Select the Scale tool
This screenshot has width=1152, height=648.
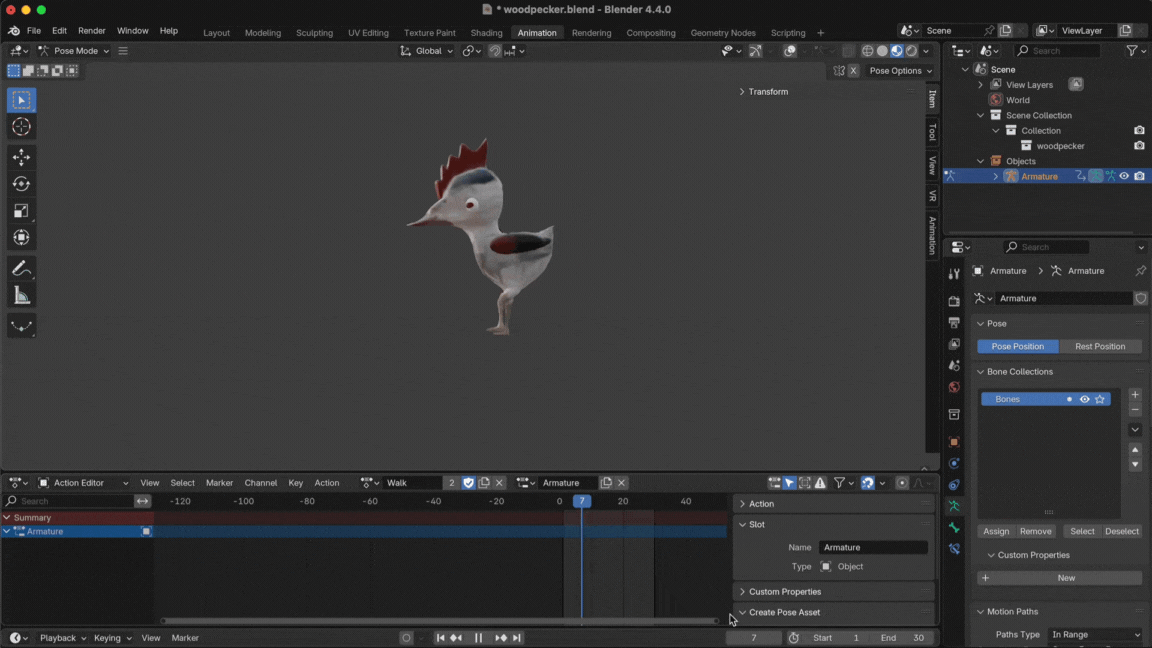21,211
